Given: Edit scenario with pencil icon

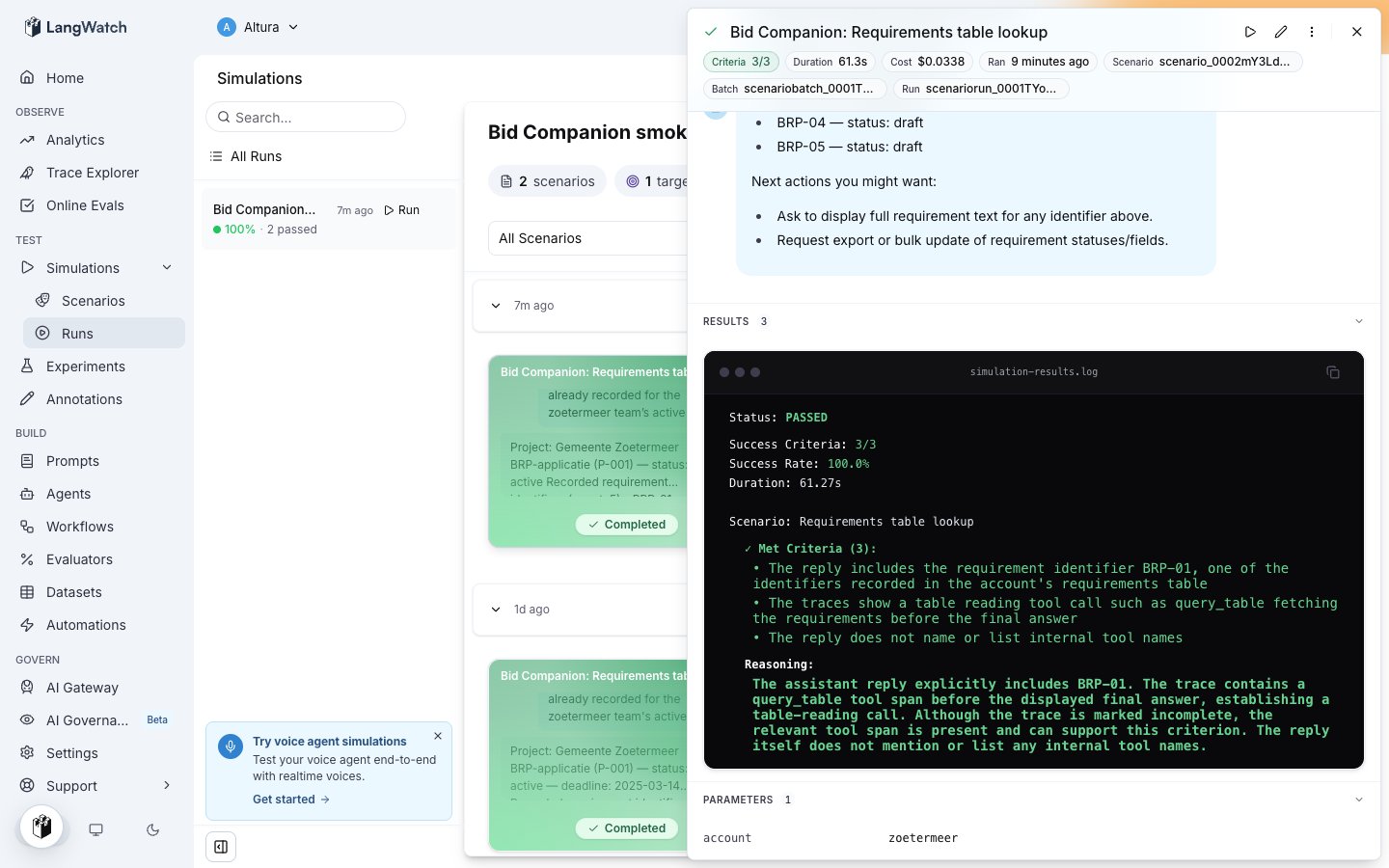Looking at the screenshot, I should (1281, 32).
